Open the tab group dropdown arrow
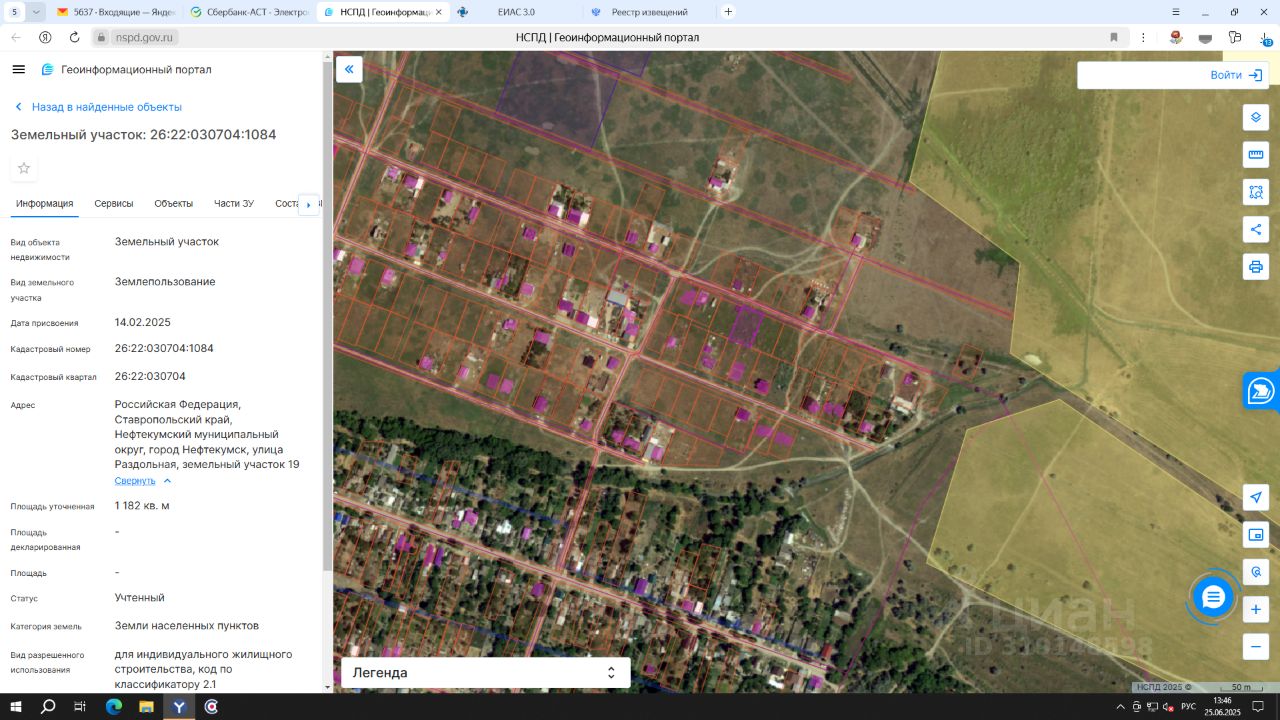1280x720 pixels. (x=37, y=12)
